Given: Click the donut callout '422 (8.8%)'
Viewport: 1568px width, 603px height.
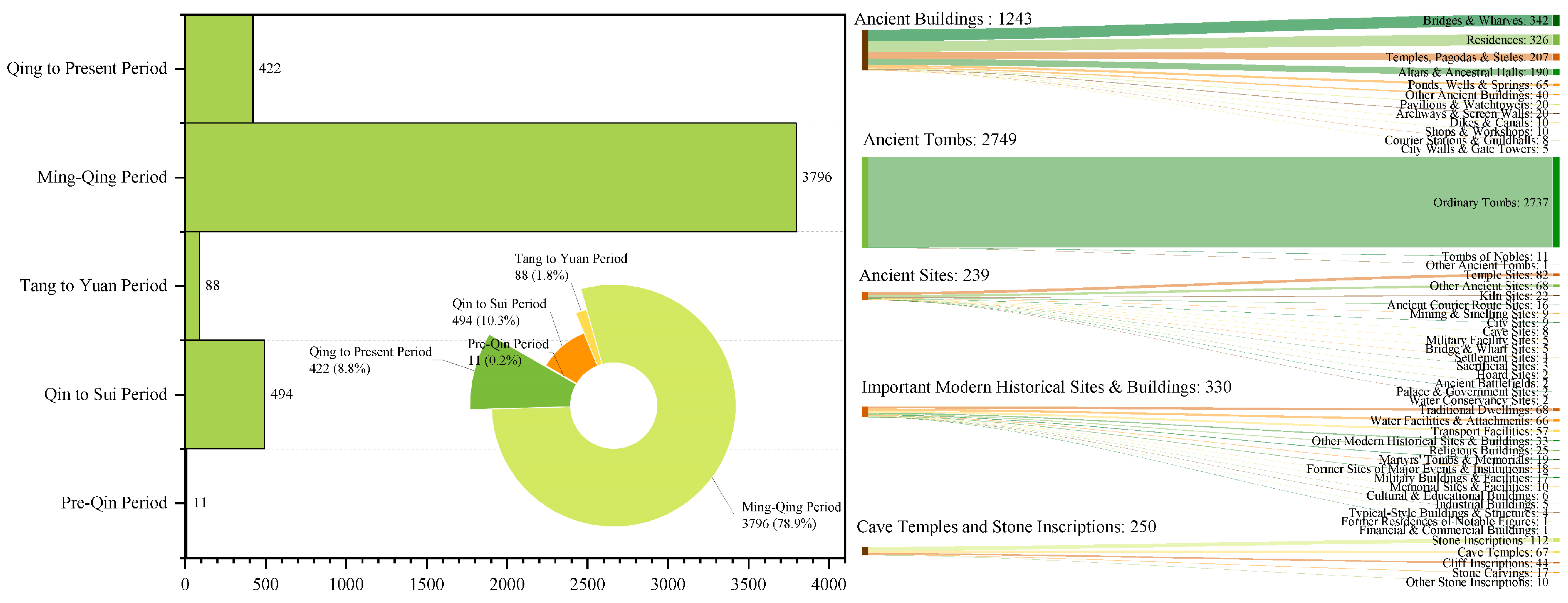Looking at the screenshot, I should 340,369.
